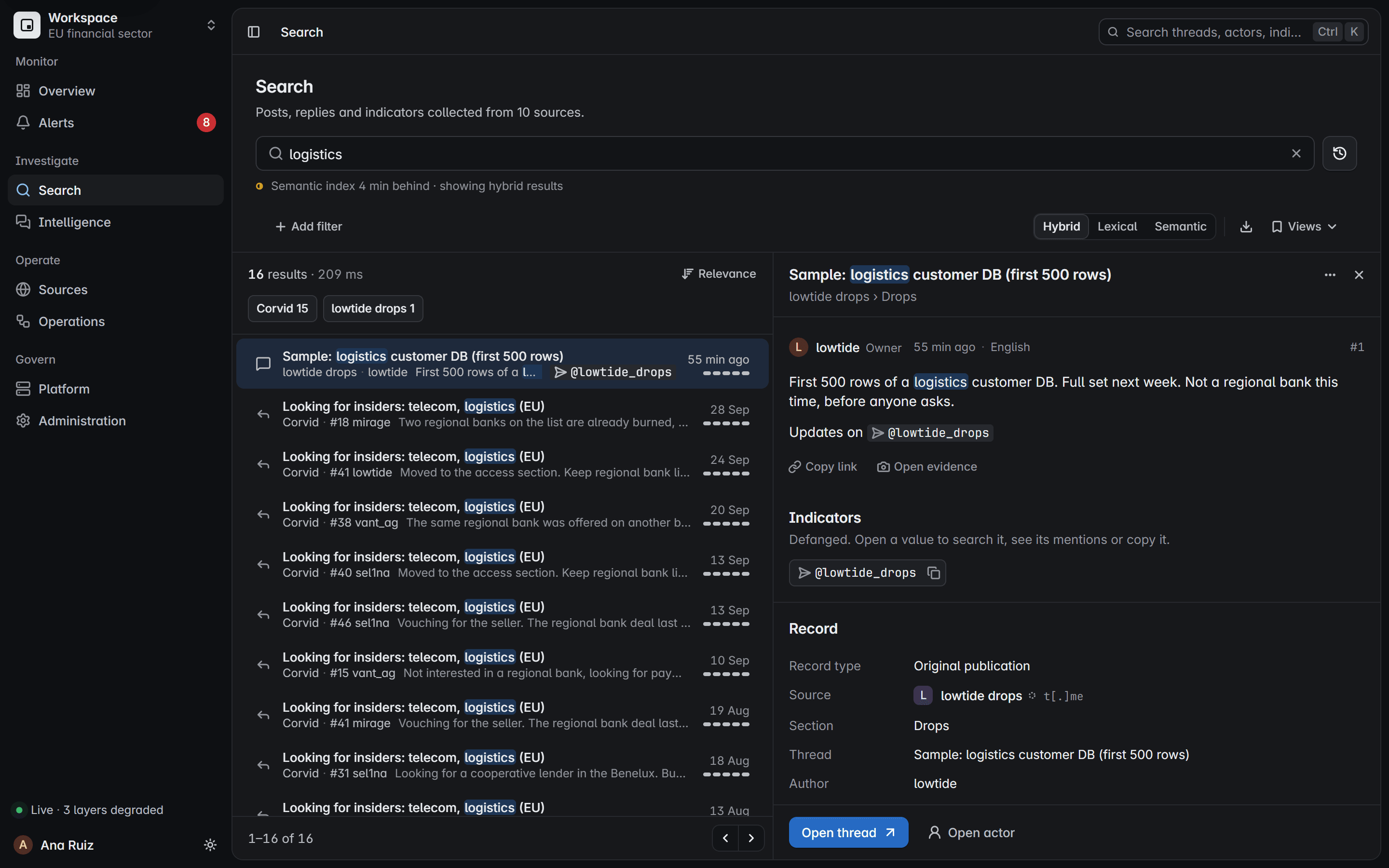This screenshot has width=1389, height=868.
Task: Click the logistics search input field
Action: 785,153
